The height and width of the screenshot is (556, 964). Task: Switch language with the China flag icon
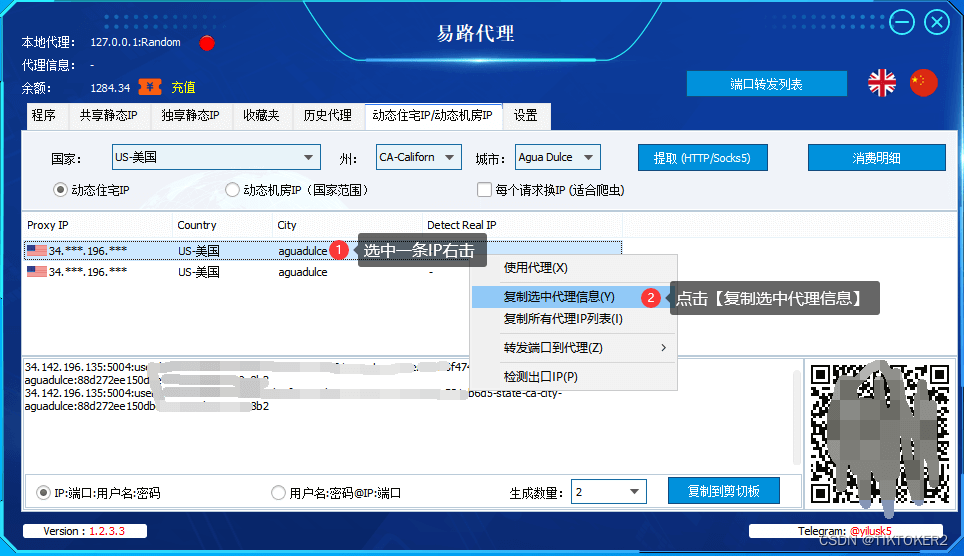point(923,83)
